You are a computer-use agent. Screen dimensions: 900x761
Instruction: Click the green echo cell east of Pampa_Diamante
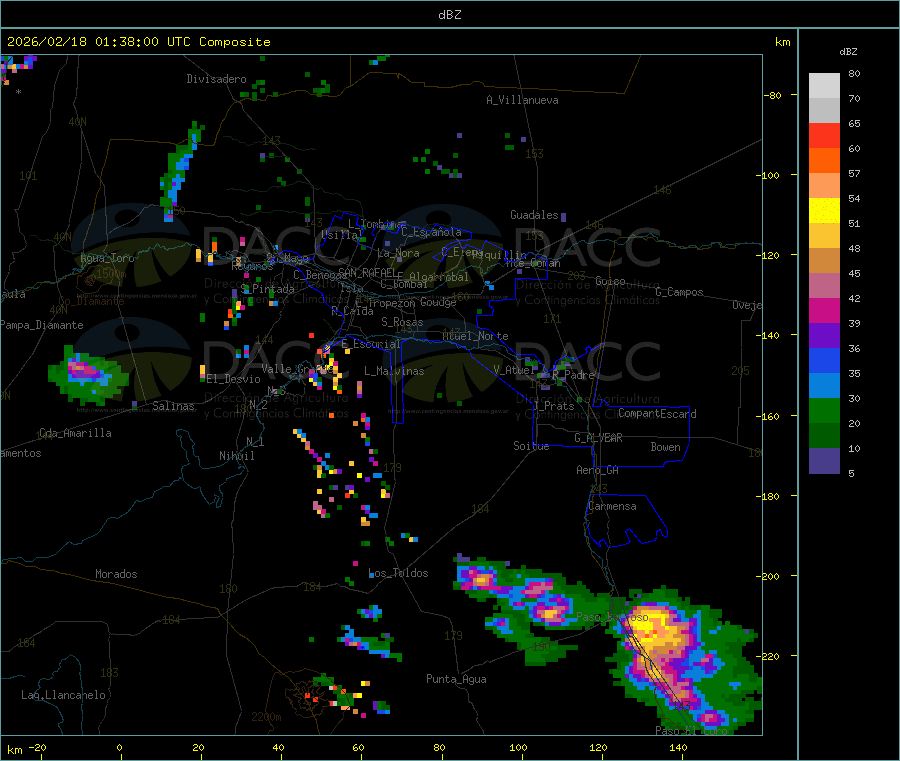click(87, 375)
